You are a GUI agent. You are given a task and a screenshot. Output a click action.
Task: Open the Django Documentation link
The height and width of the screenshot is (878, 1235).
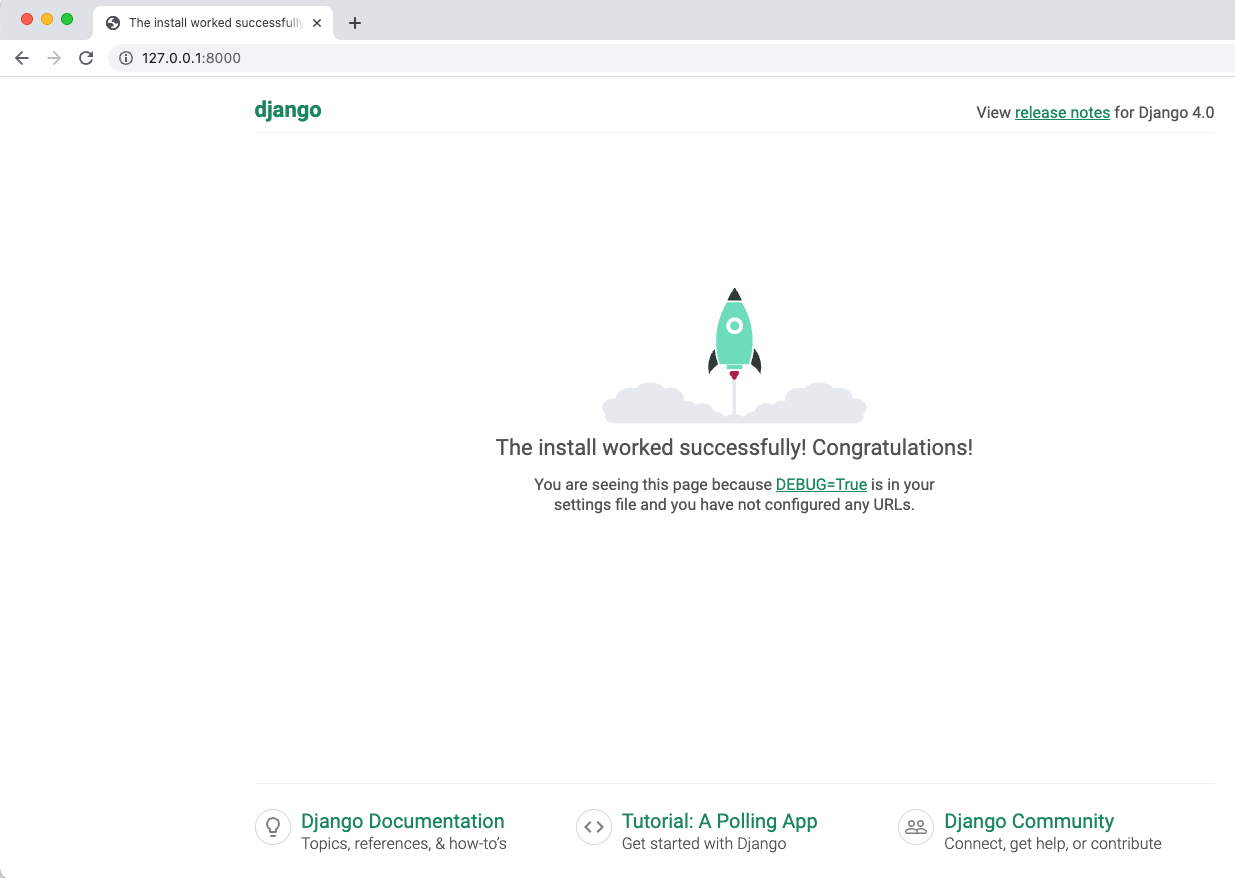[x=403, y=821]
